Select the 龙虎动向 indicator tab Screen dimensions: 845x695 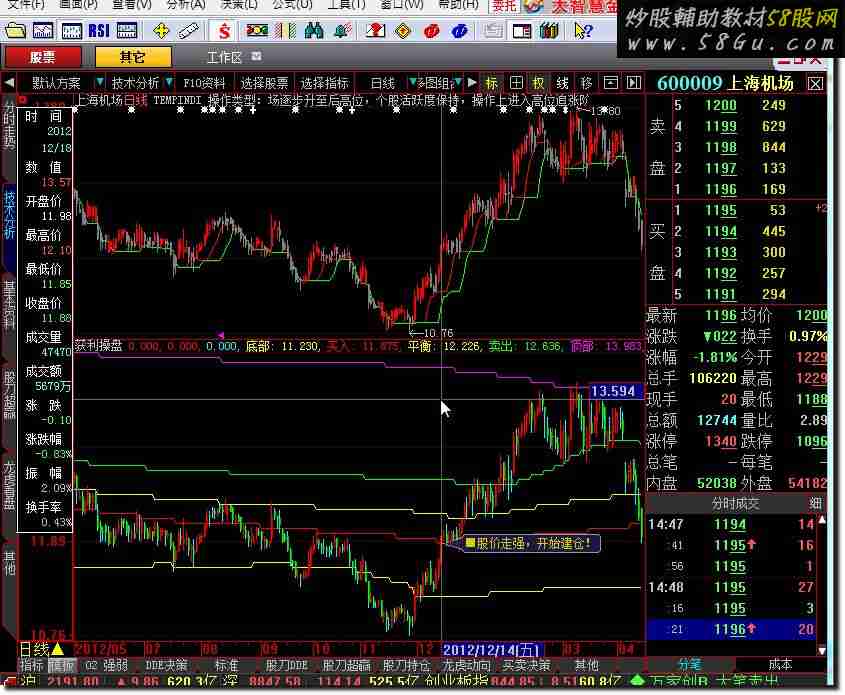point(466,665)
